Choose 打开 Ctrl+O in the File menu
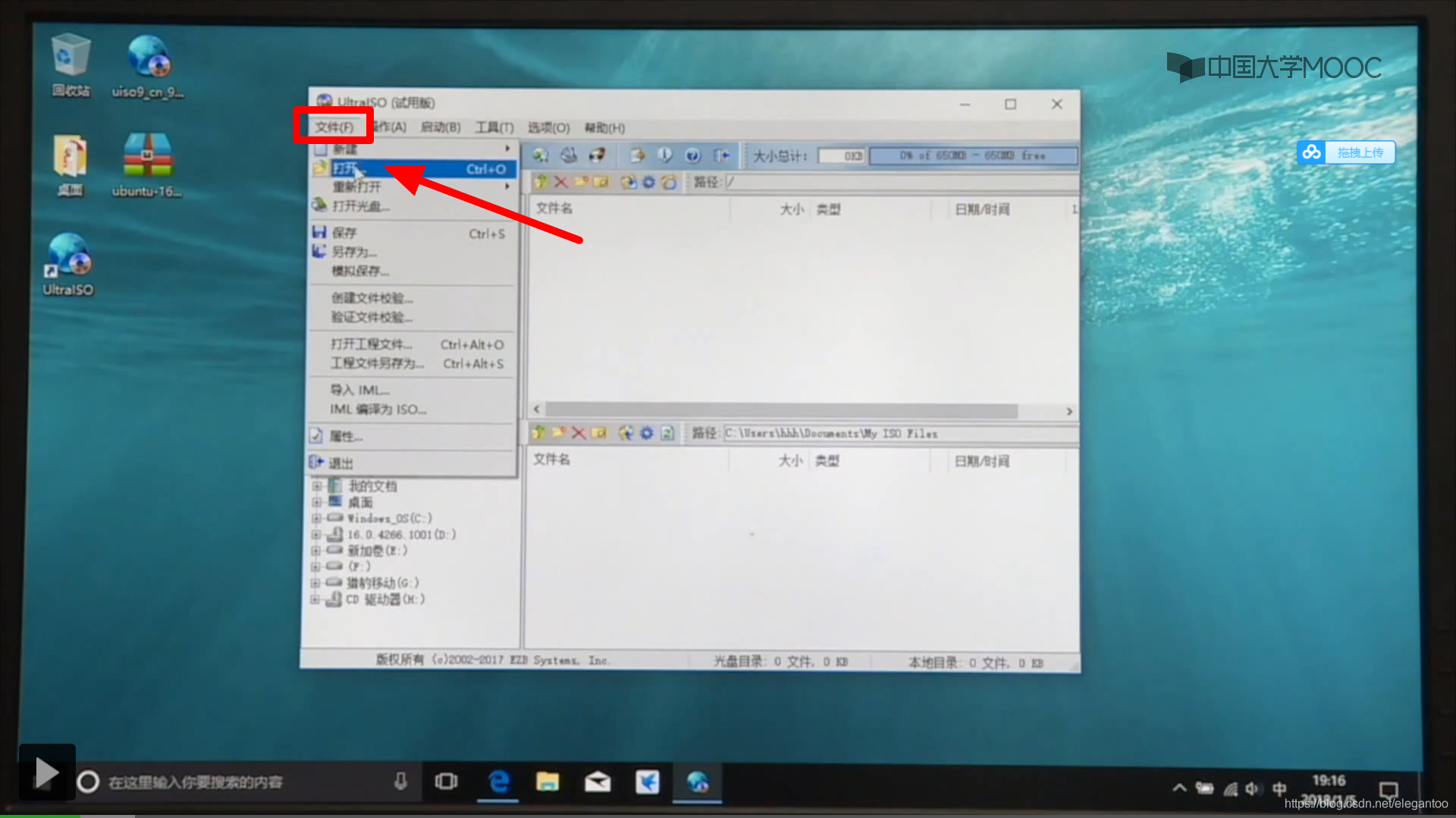 (414, 168)
